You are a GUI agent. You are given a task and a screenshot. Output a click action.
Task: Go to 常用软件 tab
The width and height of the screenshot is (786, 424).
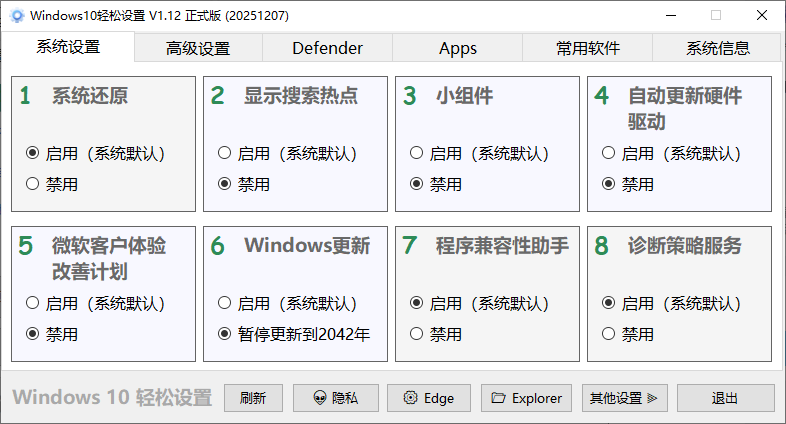(588, 48)
